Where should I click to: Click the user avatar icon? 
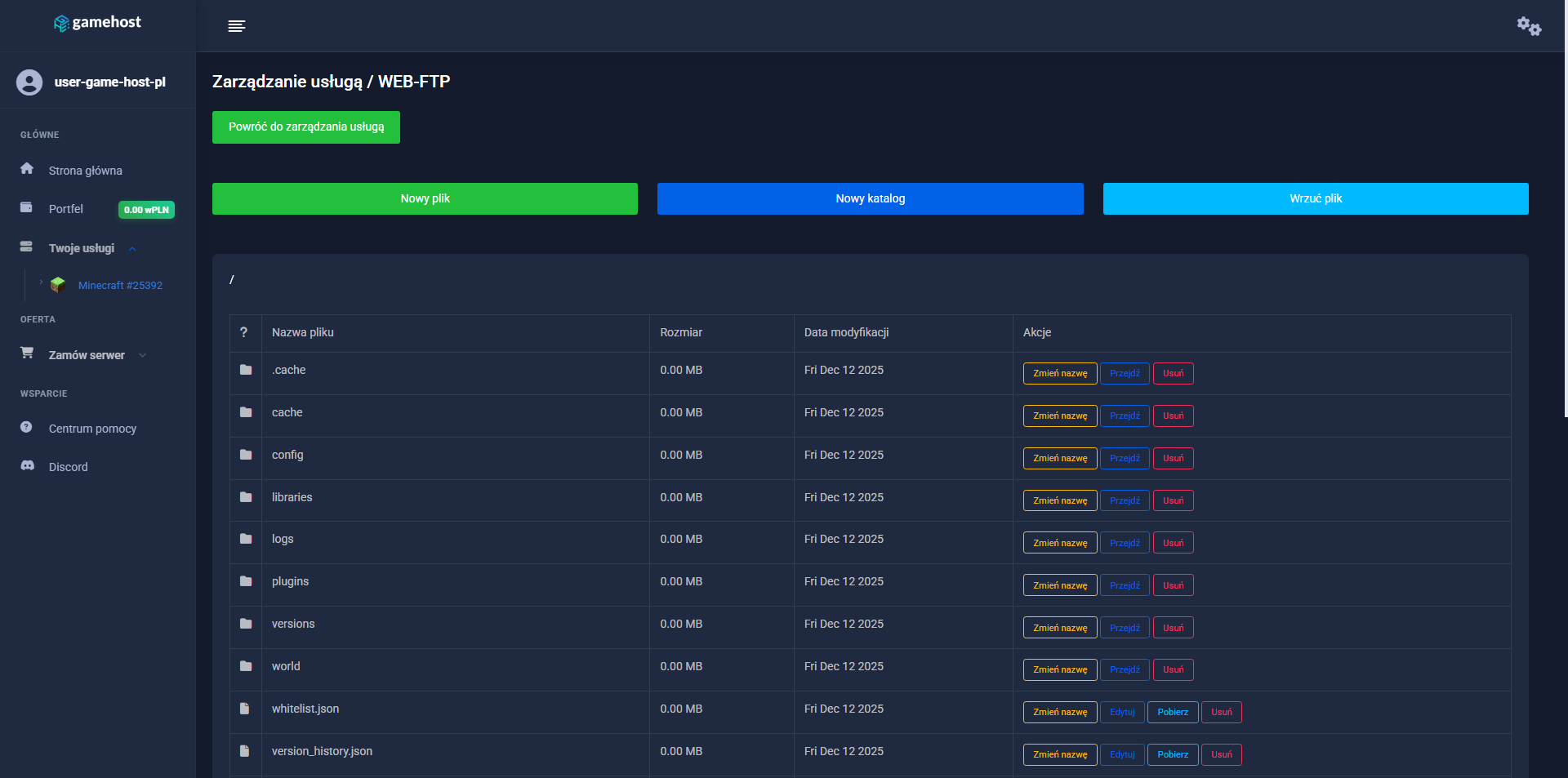pos(29,82)
